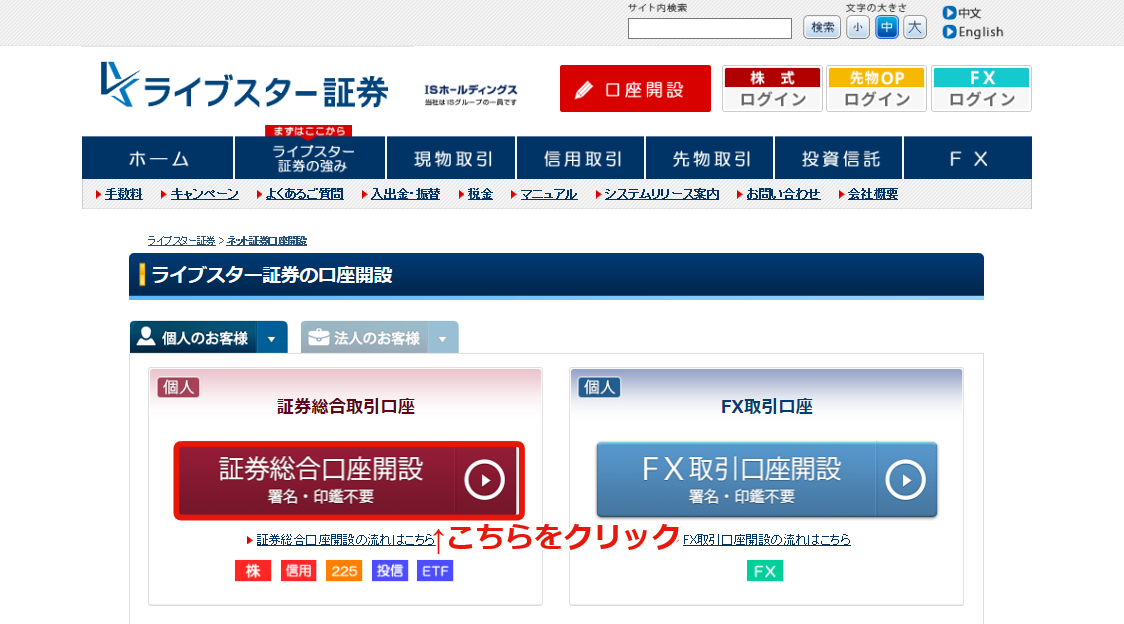This screenshot has height=624, width=1124.
Task: Open the 手数料 link
Action: pos(123,194)
